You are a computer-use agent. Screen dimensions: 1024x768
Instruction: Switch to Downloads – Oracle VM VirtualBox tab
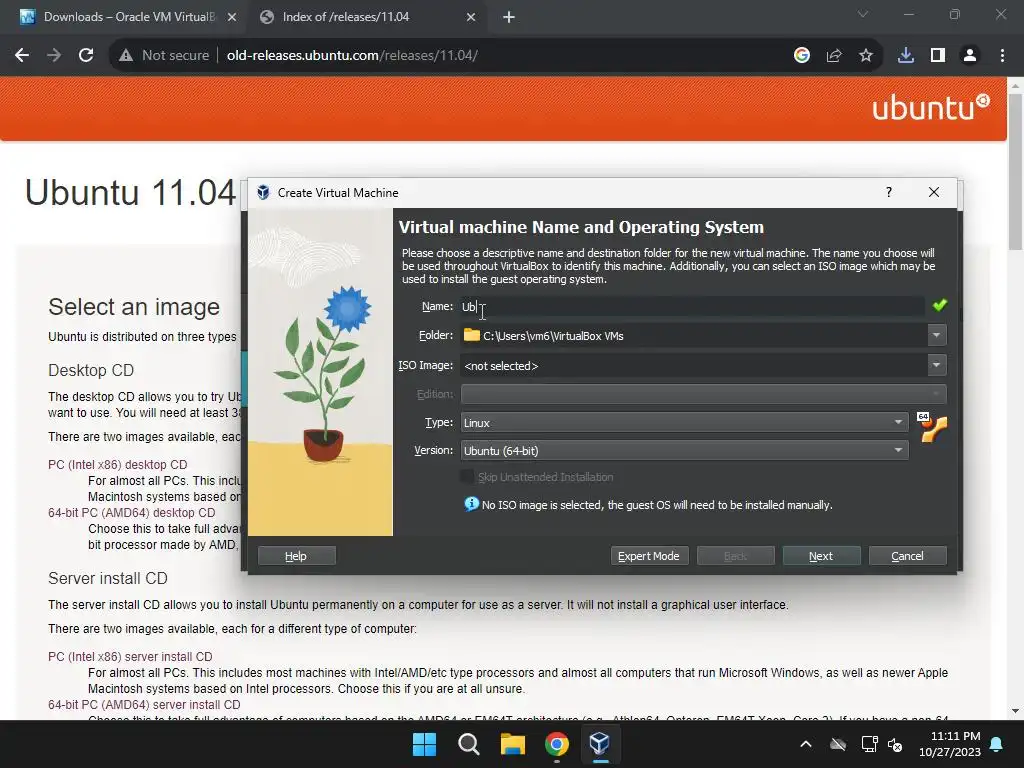coord(129,17)
